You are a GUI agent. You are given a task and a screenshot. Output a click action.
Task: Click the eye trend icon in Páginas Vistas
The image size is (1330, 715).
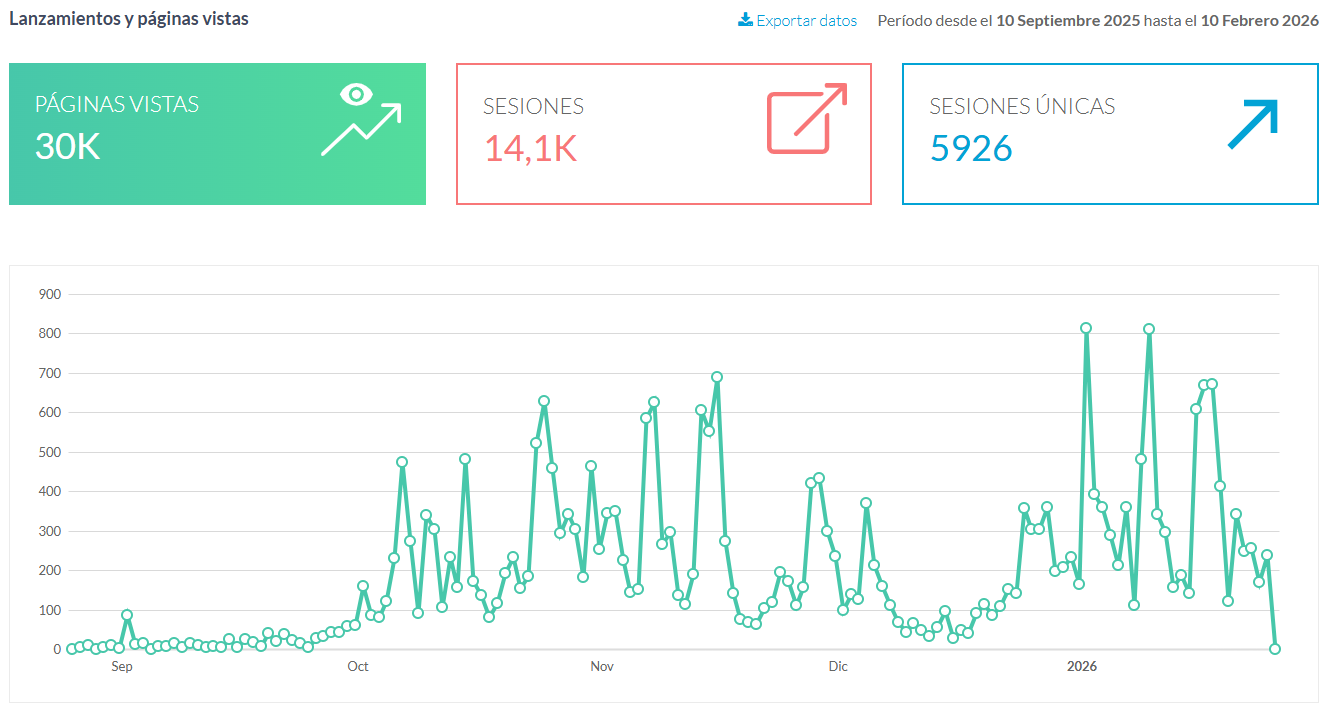361,120
